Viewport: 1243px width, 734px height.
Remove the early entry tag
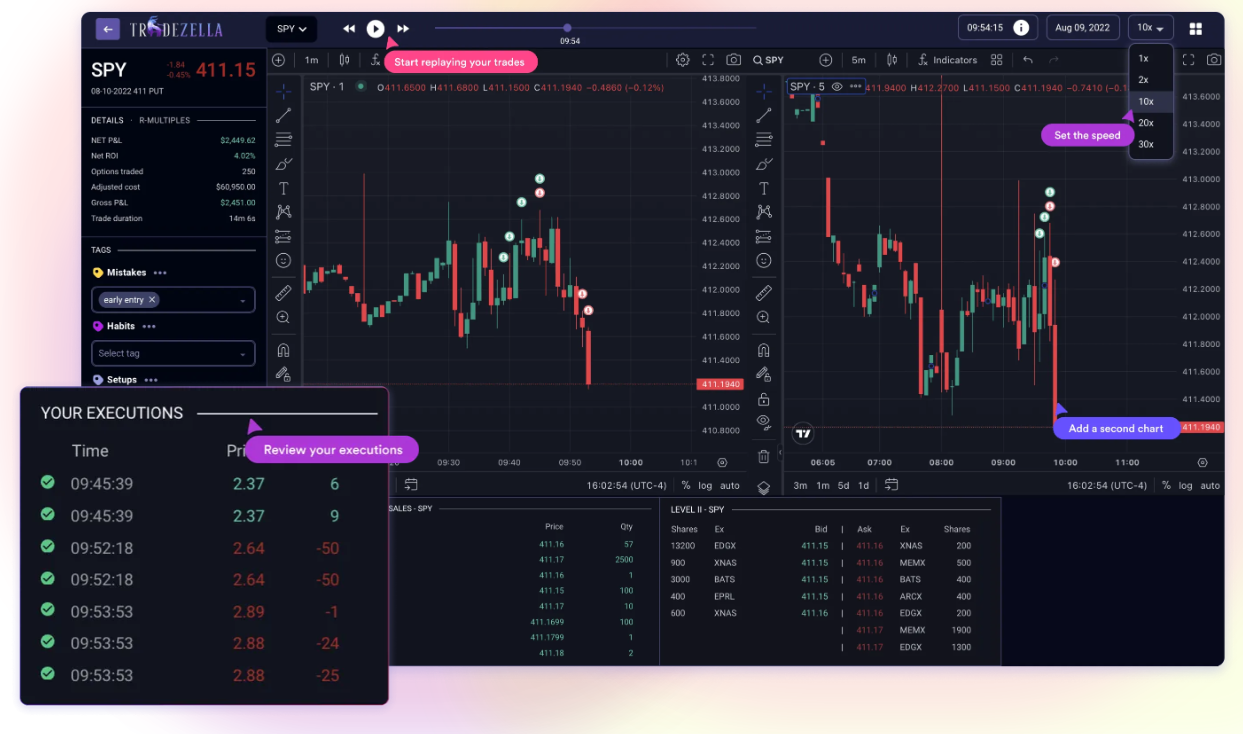click(x=153, y=299)
